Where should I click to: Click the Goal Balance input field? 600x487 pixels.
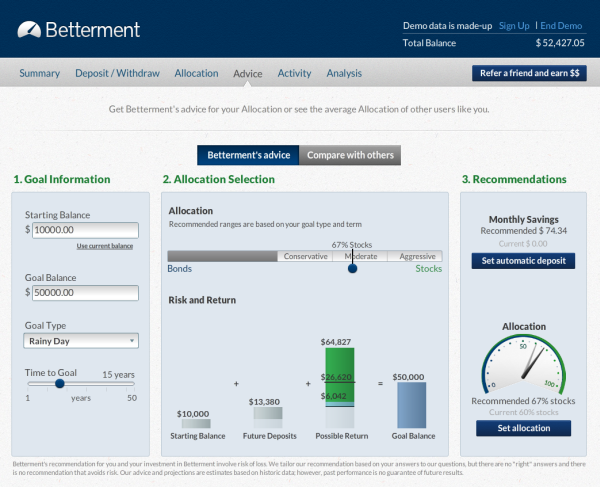[x=85, y=292]
